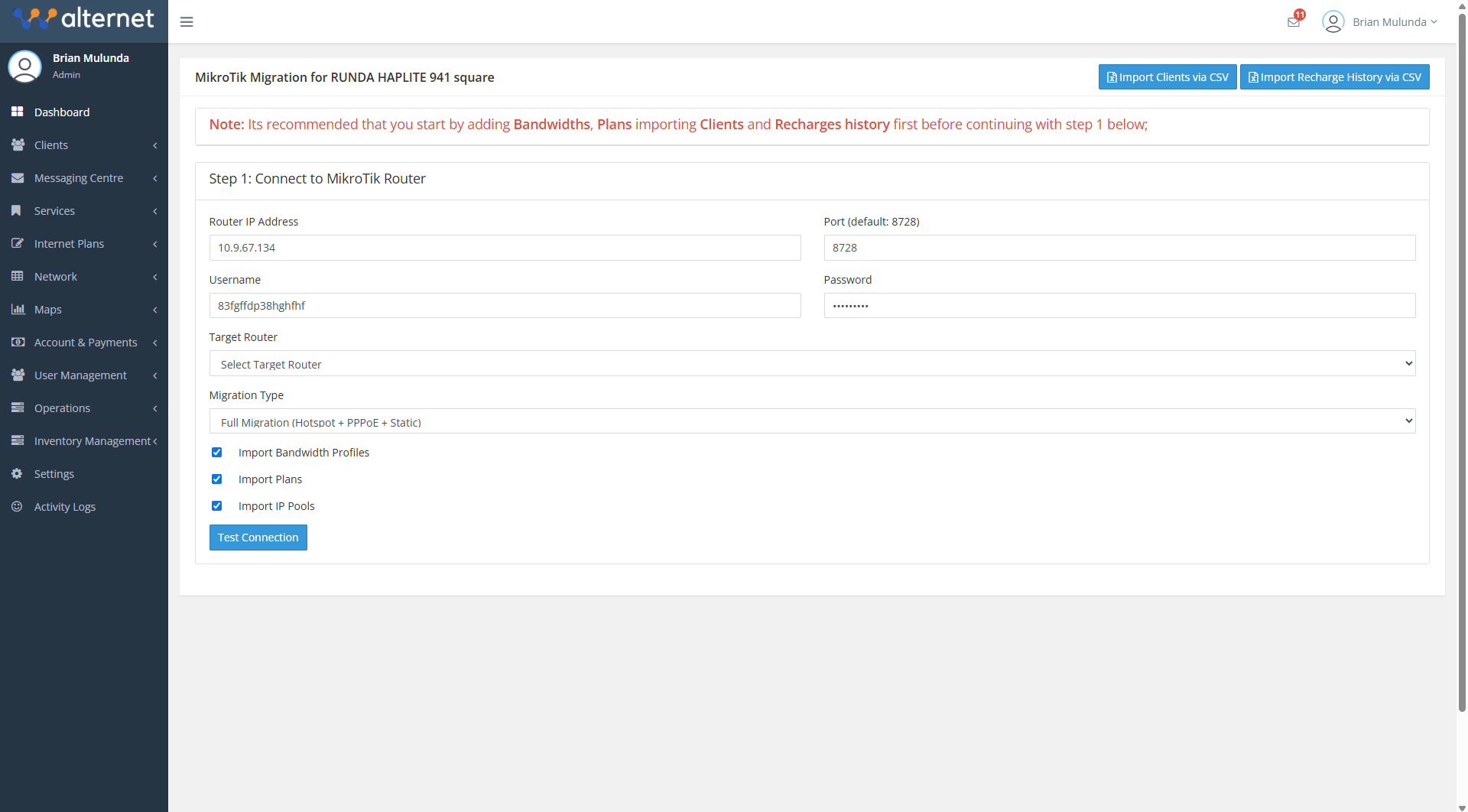Click the Maps chart icon

pyautogui.click(x=18, y=309)
